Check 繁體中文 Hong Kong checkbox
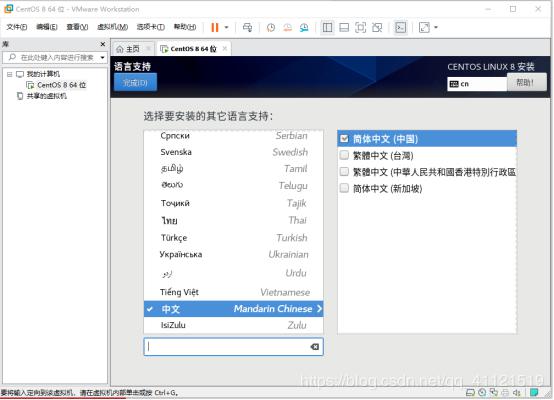This screenshot has width=554, height=400. click(344, 171)
